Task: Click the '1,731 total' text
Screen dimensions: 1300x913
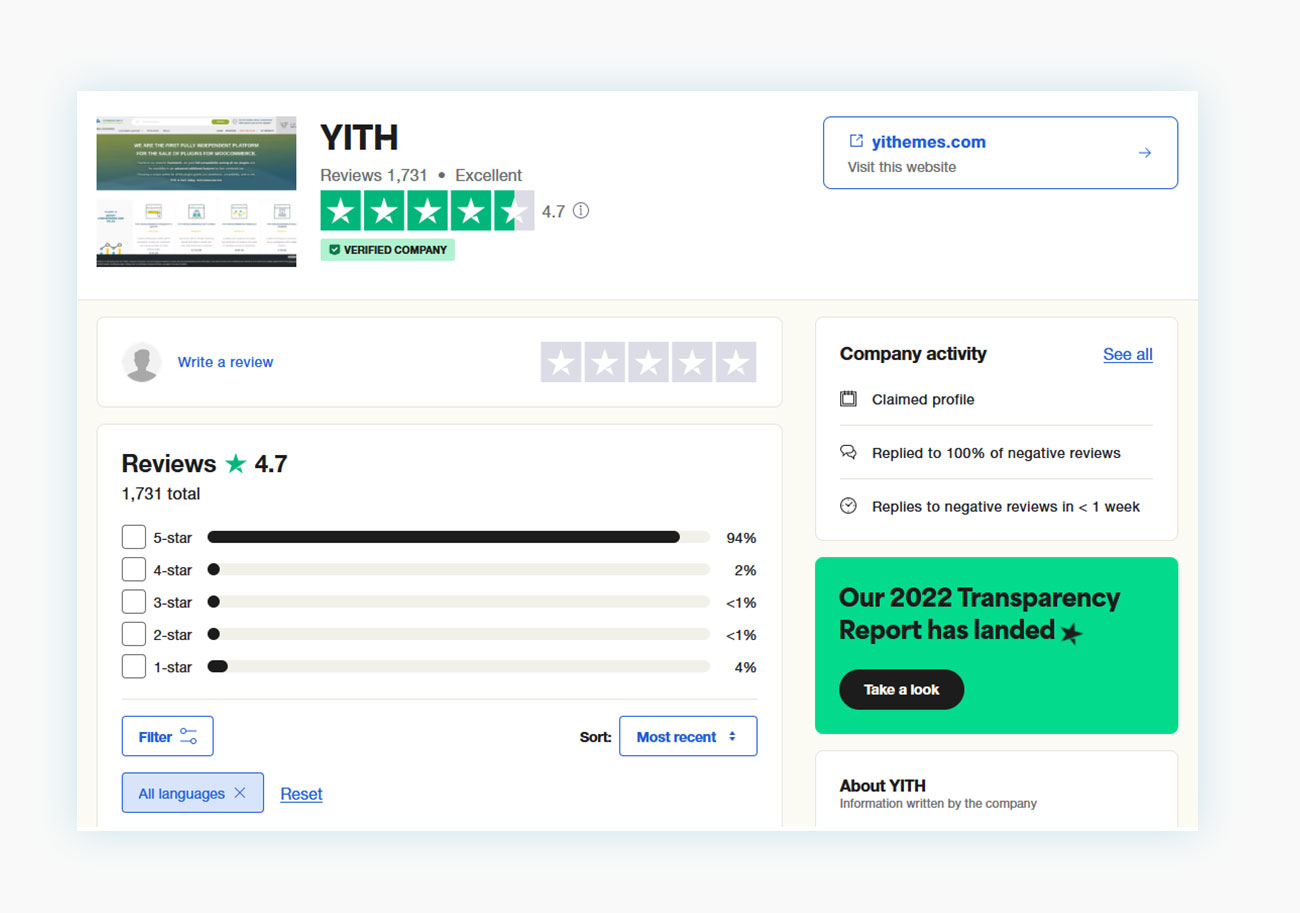Action: click(x=161, y=494)
